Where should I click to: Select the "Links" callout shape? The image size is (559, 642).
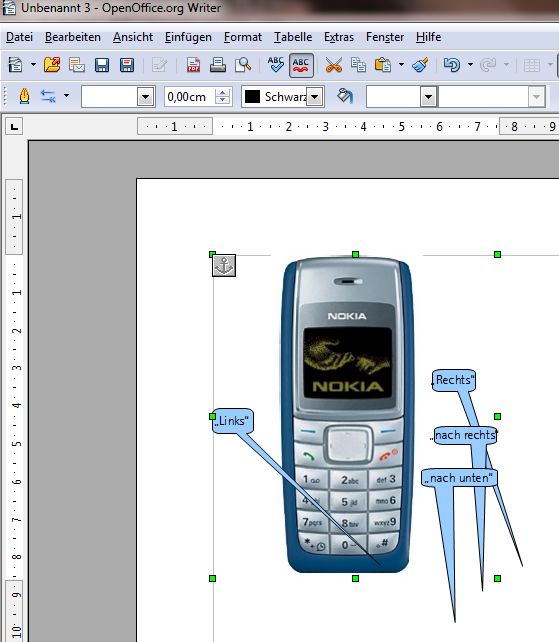tap(233, 420)
